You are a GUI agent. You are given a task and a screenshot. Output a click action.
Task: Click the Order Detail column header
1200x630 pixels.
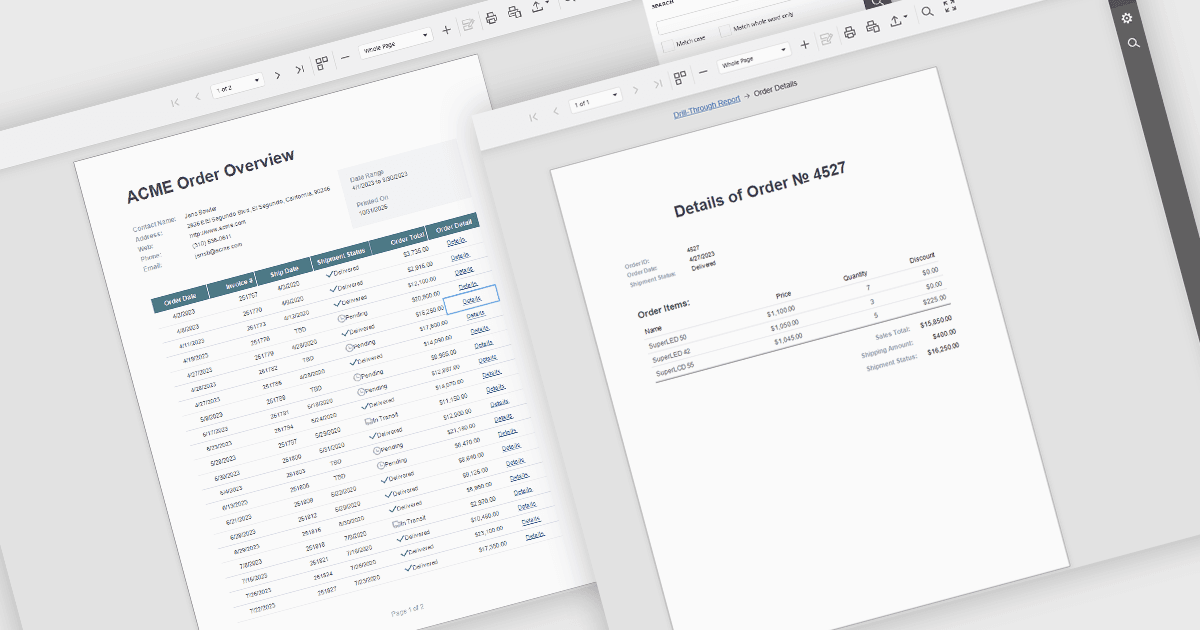(453, 225)
